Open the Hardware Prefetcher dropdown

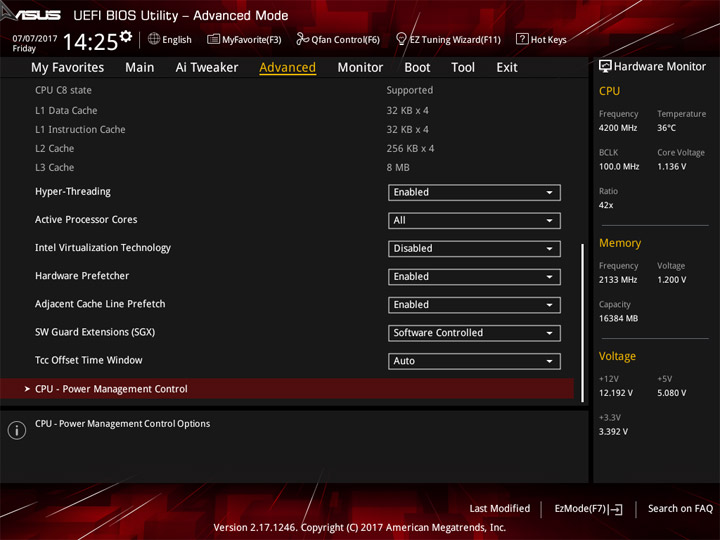474,277
